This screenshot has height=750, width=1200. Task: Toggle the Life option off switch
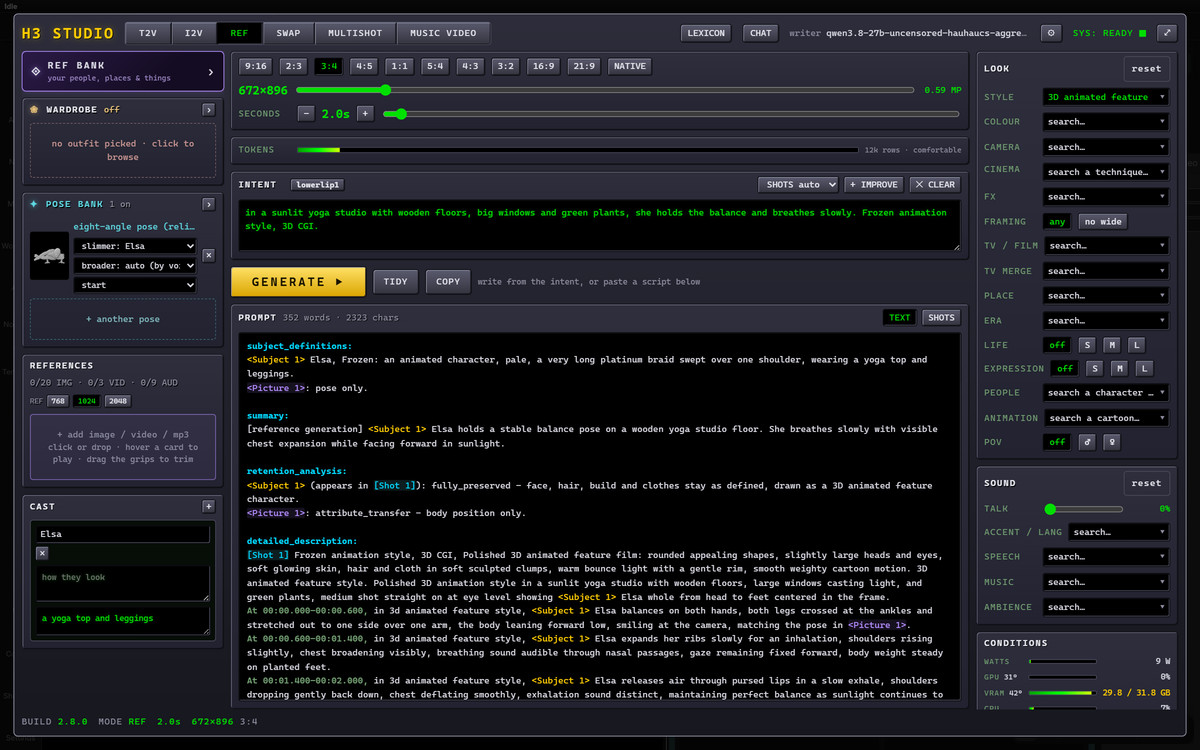tap(1057, 345)
